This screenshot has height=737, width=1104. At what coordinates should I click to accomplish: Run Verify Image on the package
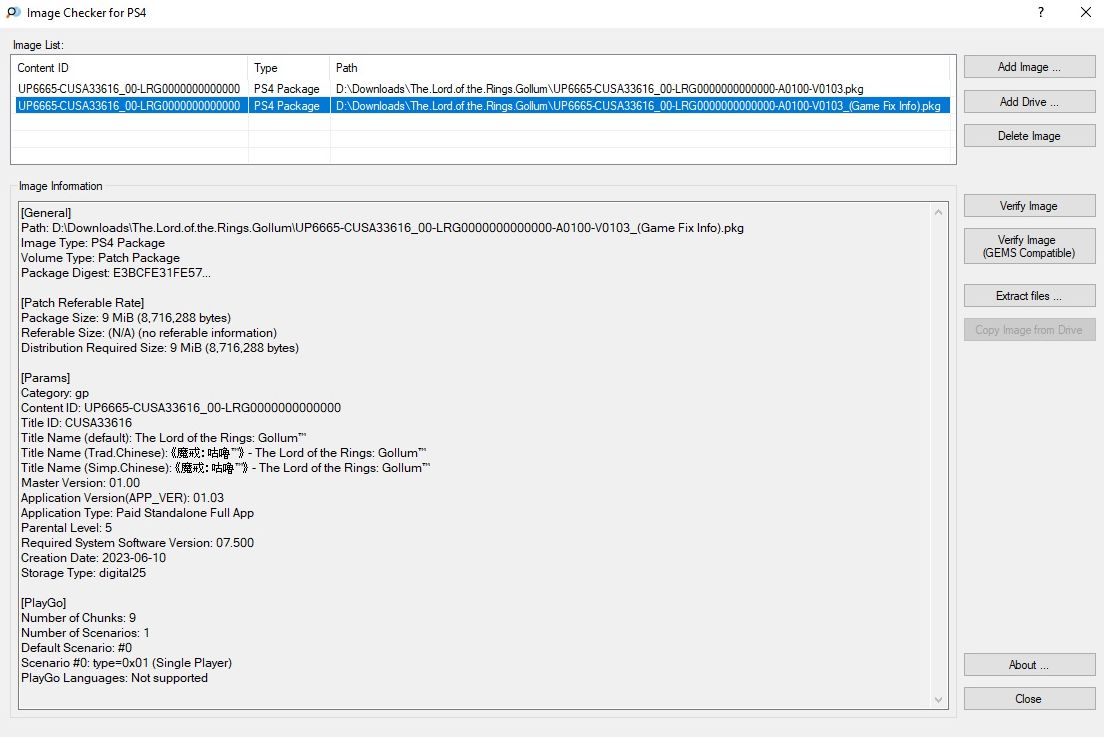point(1029,206)
